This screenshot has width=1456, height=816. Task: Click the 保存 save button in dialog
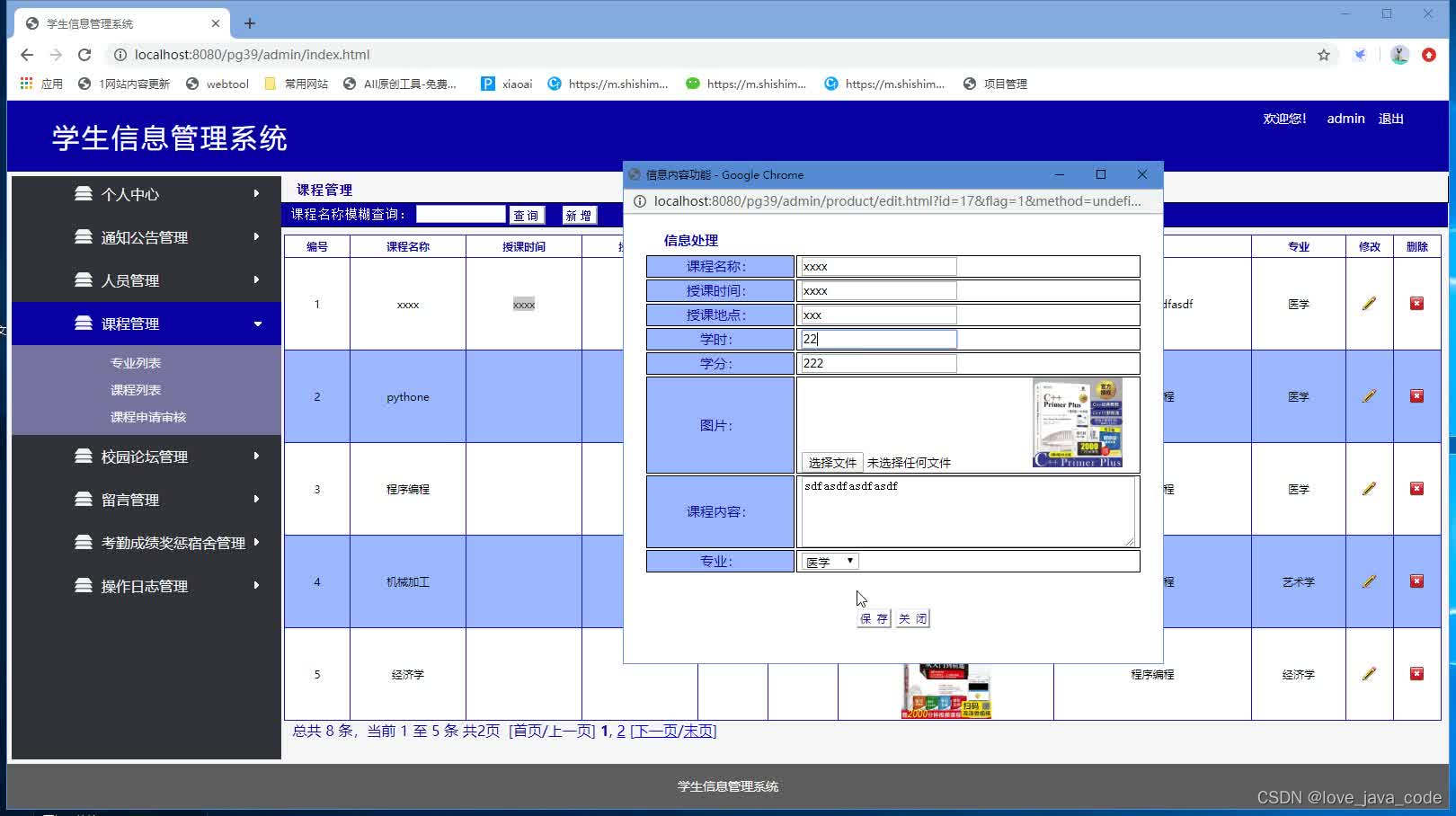tap(873, 617)
